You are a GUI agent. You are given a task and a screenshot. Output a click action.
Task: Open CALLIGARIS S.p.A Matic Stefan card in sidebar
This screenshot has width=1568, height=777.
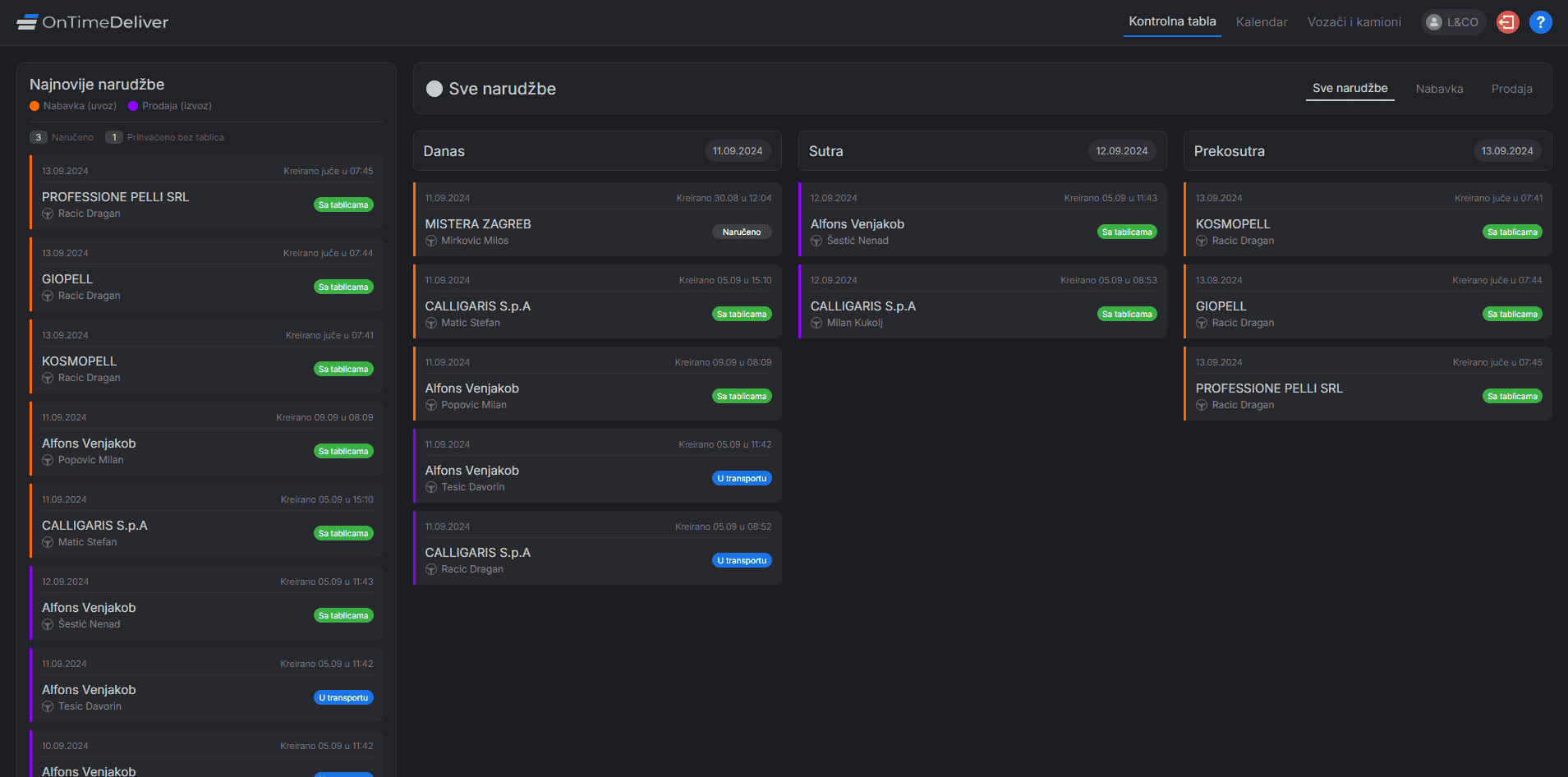(x=206, y=521)
